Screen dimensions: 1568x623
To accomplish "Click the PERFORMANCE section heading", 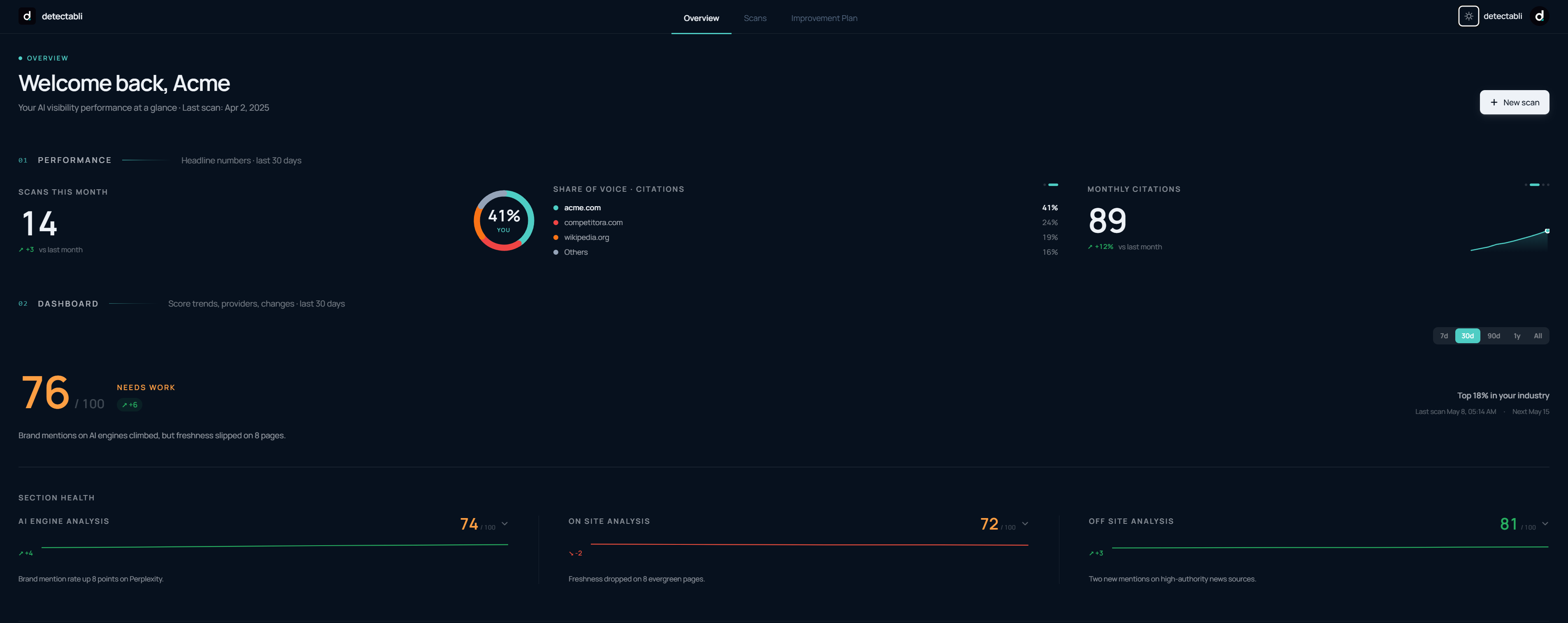I will coord(74,160).
